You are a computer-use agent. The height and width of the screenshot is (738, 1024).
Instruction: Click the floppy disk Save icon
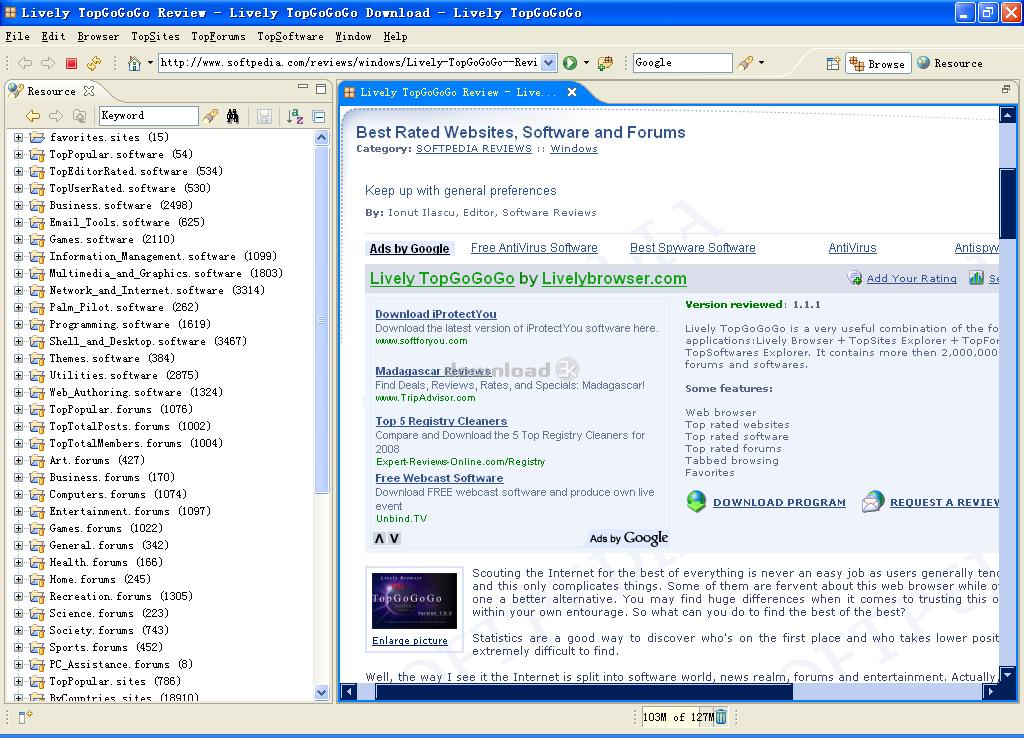tap(264, 116)
